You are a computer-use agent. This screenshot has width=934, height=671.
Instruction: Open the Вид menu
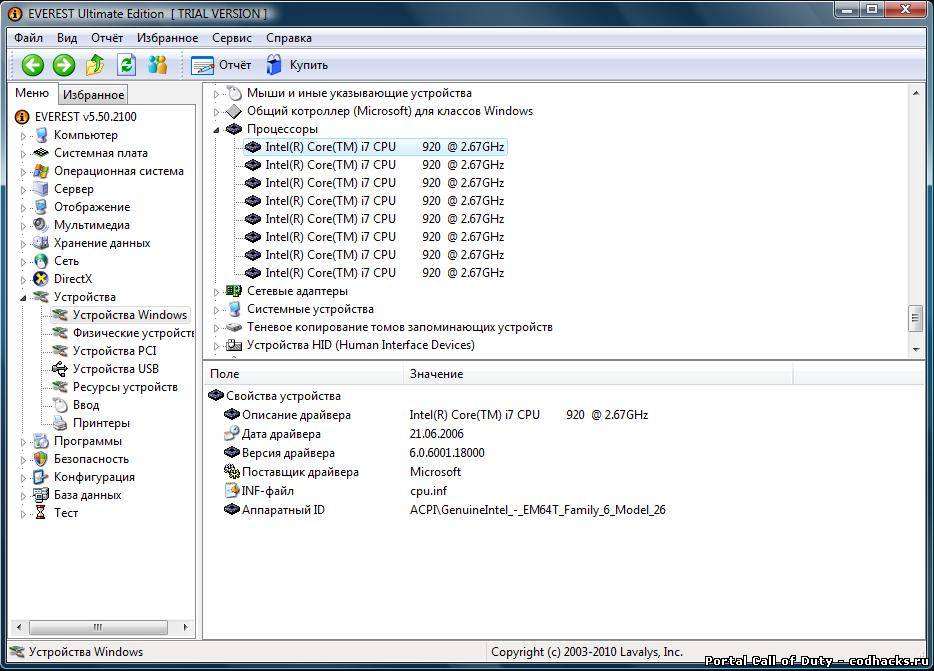(x=67, y=38)
